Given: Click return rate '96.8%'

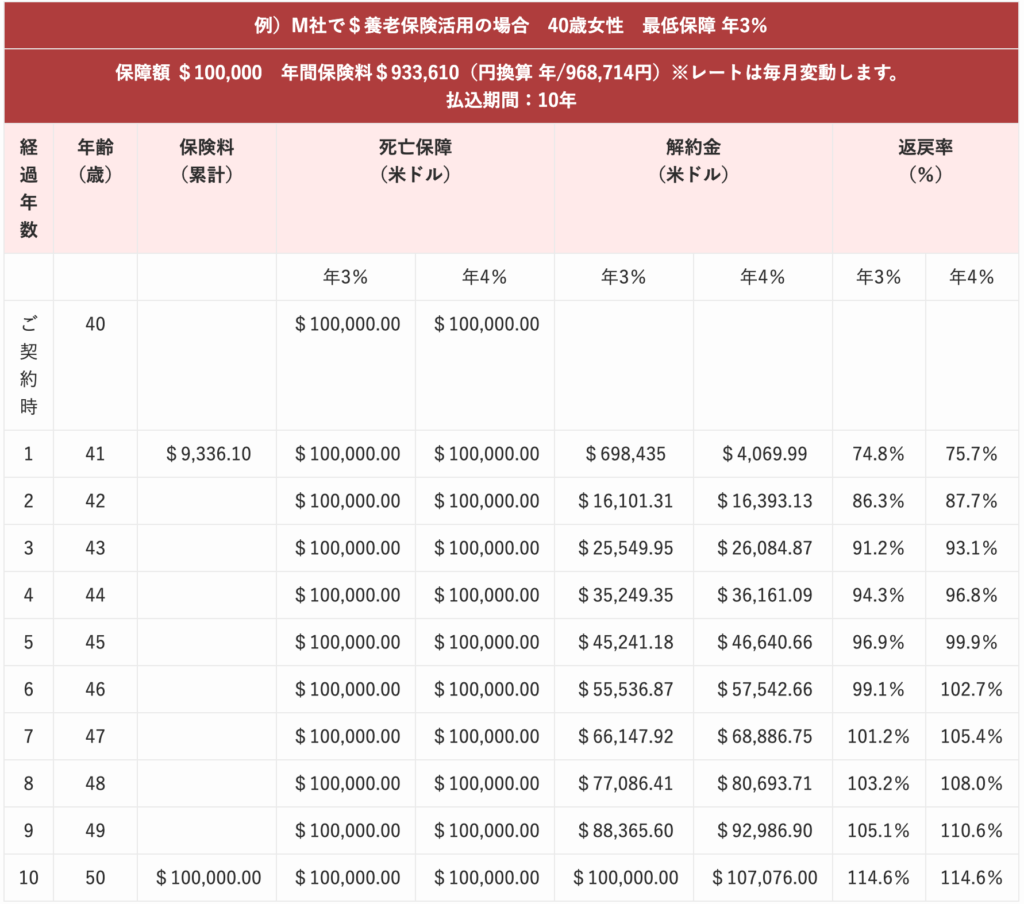Looking at the screenshot, I should [972, 595].
